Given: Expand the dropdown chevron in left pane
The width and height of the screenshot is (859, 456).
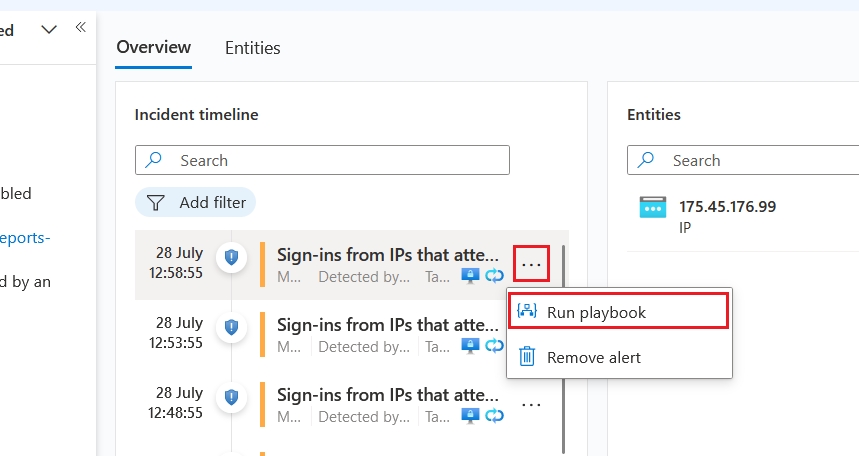Looking at the screenshot, I should (x=49, y=30).
